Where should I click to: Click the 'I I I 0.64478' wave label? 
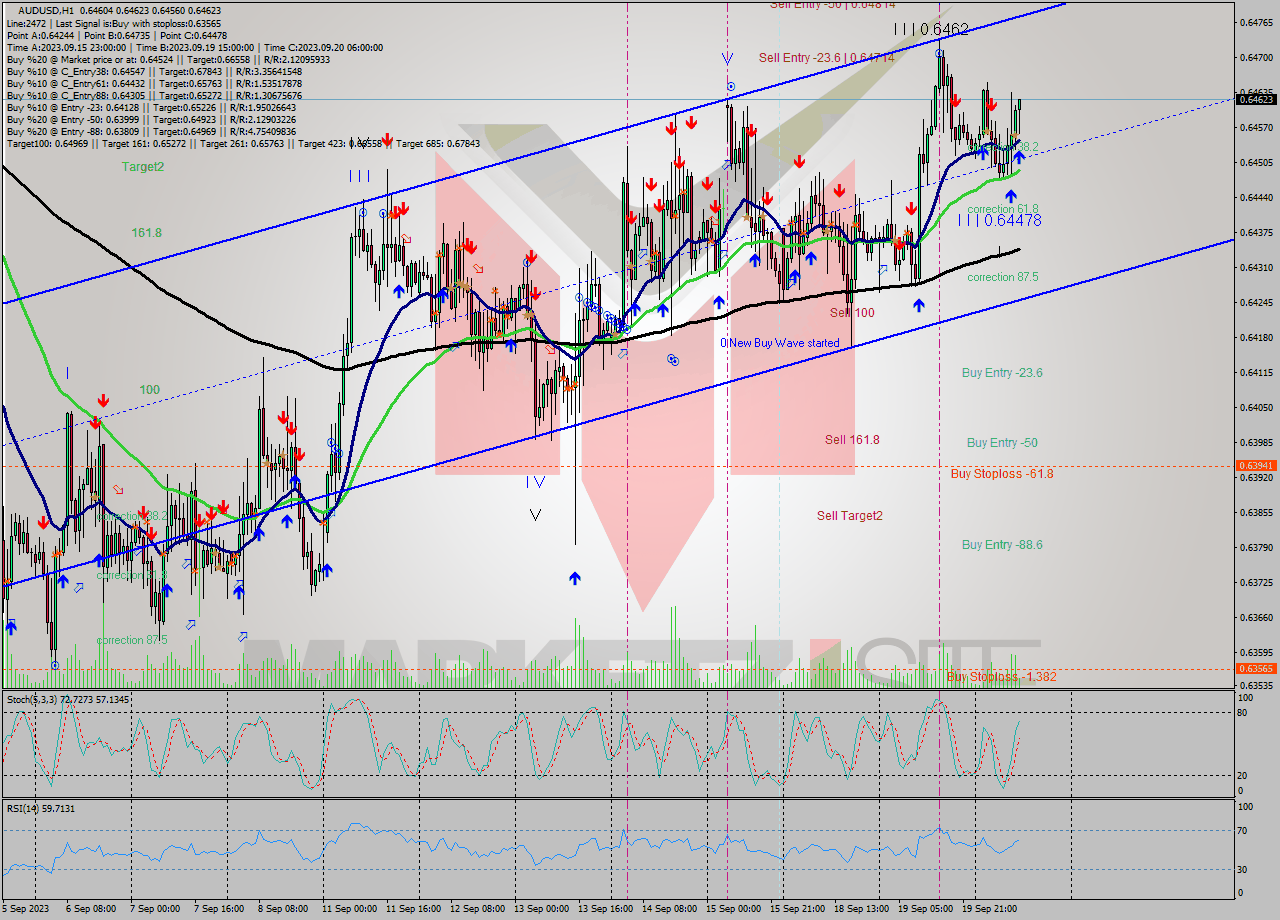[x=1000, y=220]
